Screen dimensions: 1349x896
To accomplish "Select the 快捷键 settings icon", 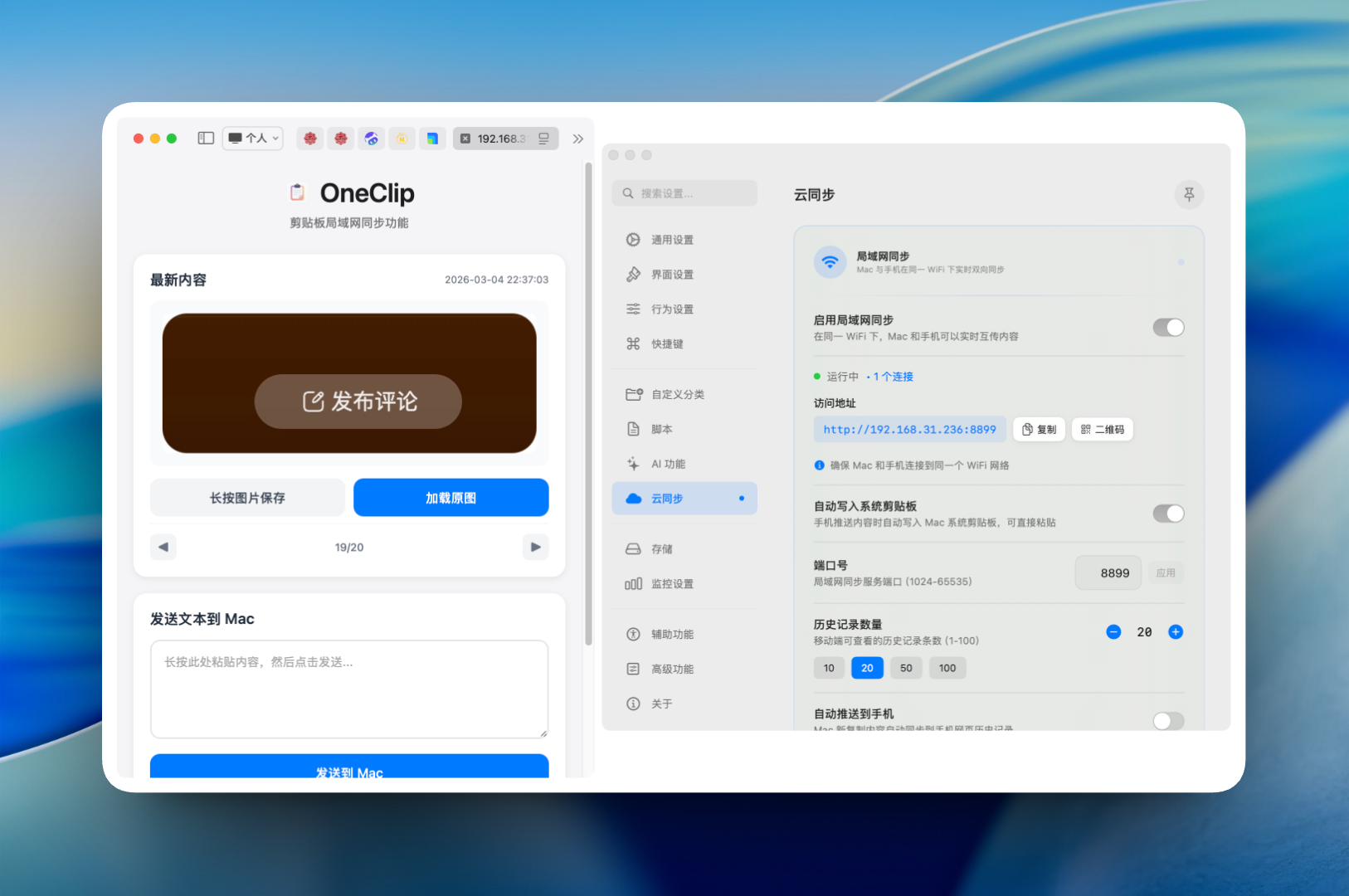I will (633, 343).
